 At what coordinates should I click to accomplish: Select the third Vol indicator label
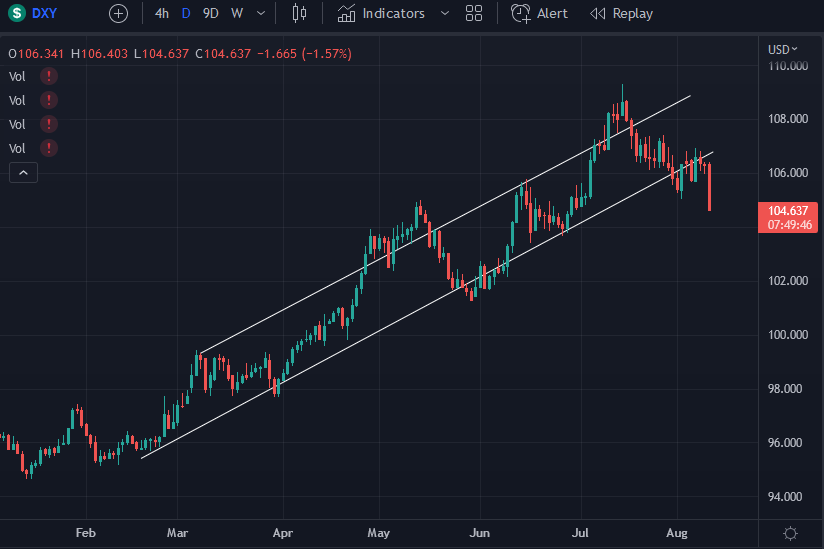tap(17, 125)
